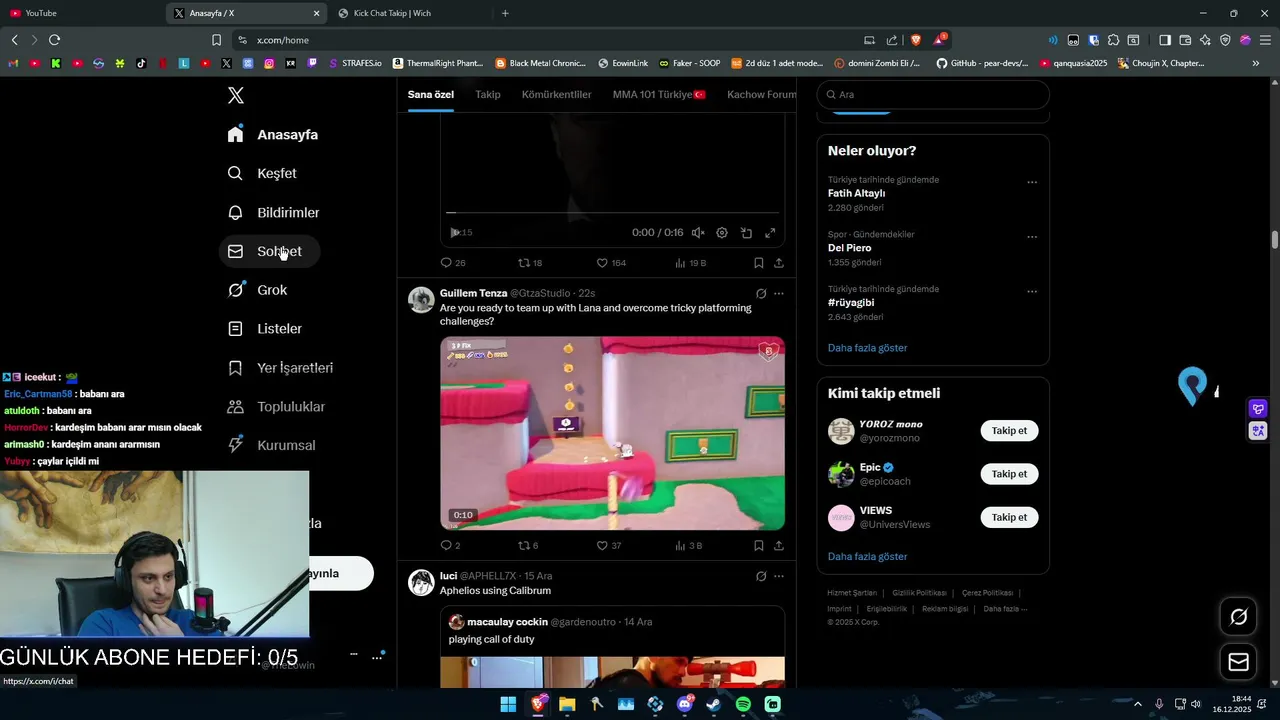Open more options for Fatih Altaylı trend
This screenshot has height=720, width=1280.
[1032, 182]
